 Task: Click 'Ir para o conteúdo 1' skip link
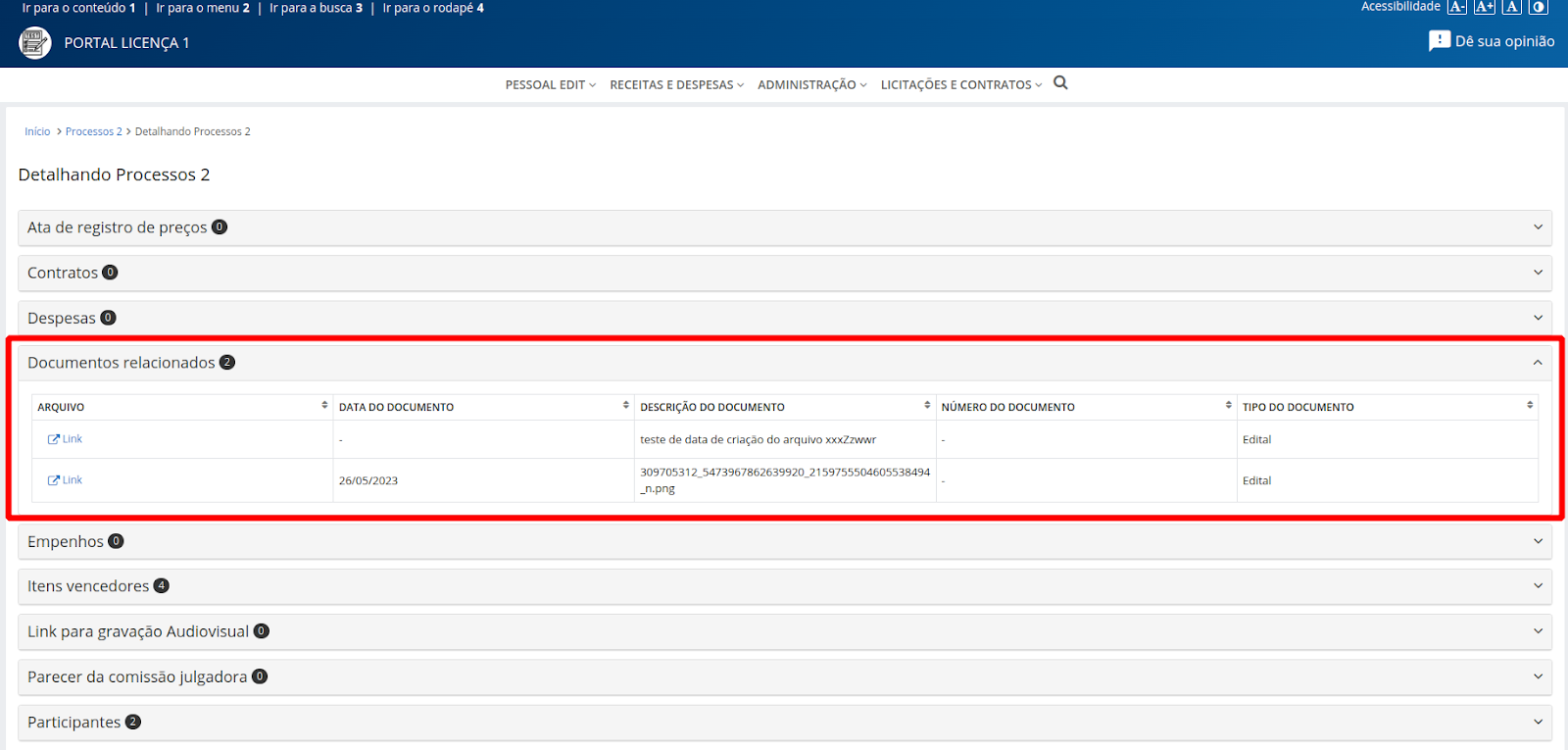click(79, 8)
